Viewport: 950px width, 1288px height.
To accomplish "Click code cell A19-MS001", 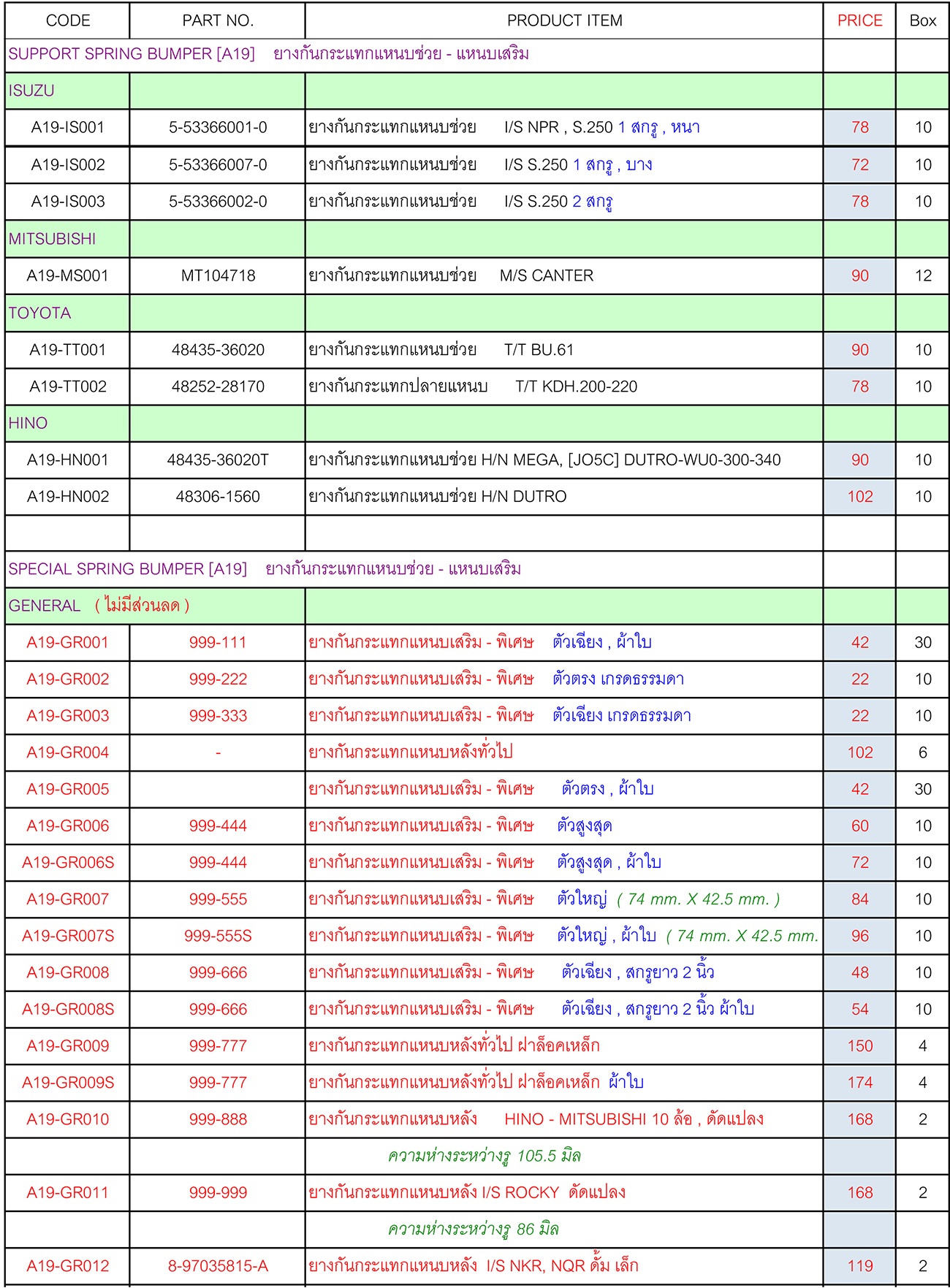I will tap(68, 276).
